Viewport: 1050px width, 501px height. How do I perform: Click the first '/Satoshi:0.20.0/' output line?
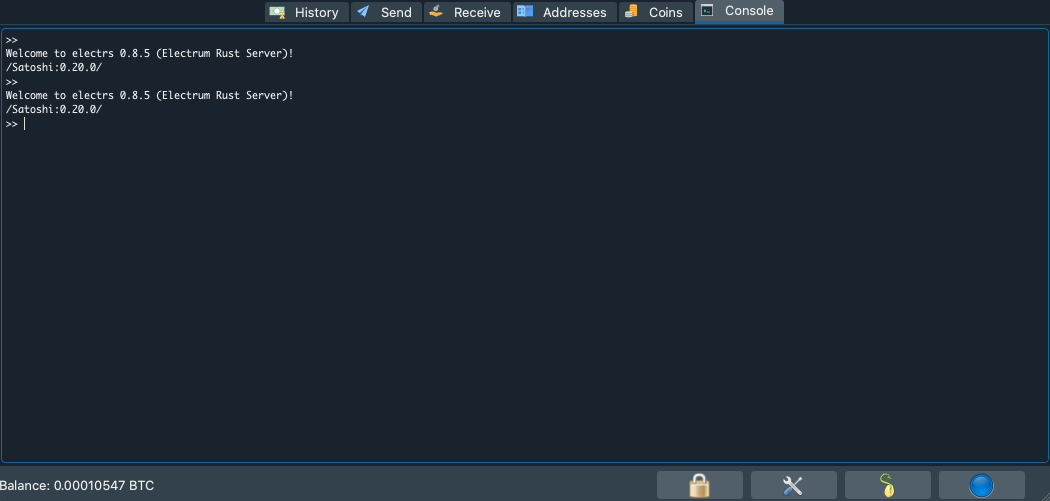click(54, 68)
